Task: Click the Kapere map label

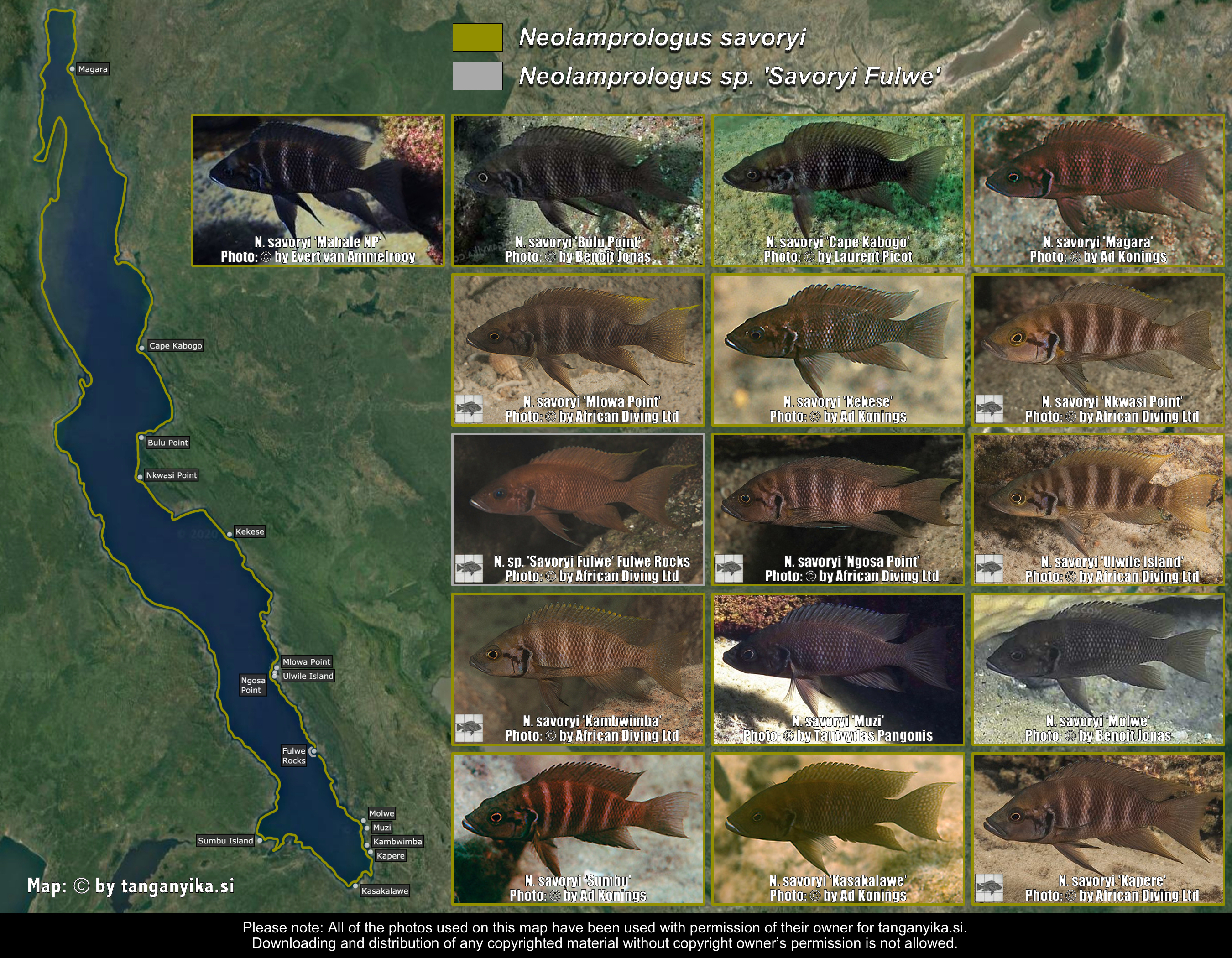Action: click(x=390, y=855)
